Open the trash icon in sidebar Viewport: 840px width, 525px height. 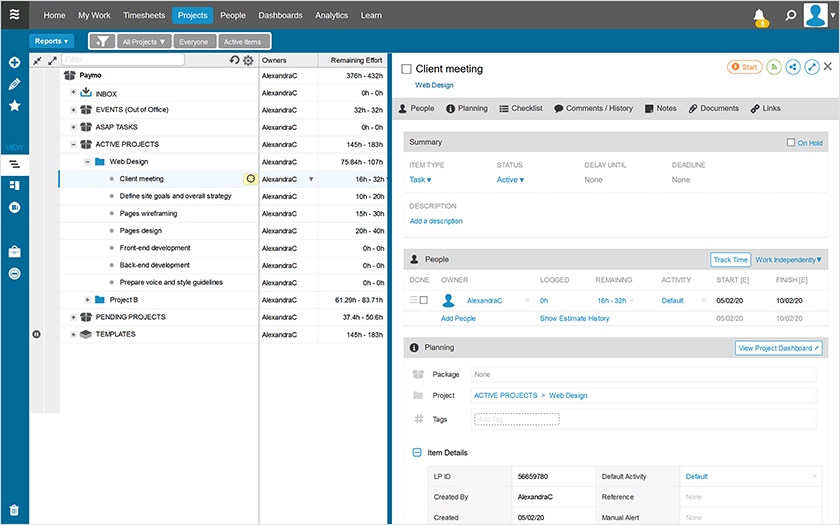(14, 510)
